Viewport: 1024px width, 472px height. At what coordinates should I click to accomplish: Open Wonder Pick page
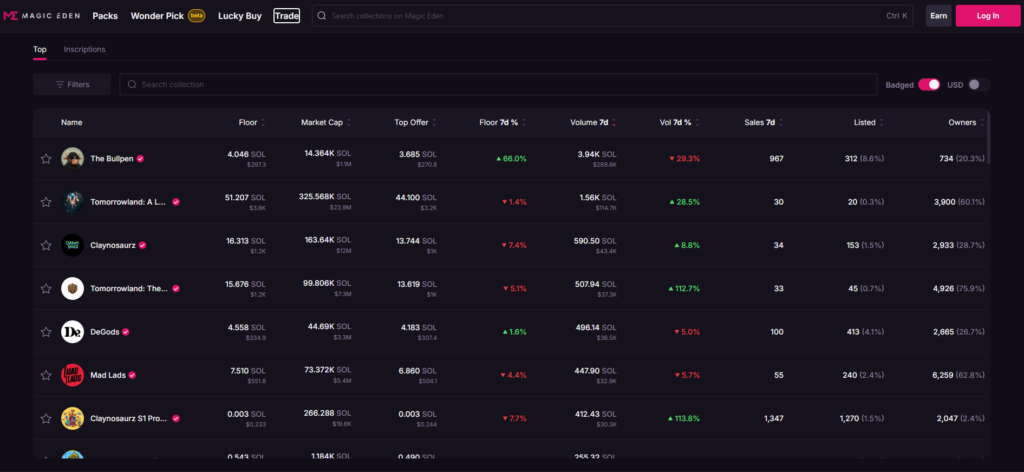(157, 16)
